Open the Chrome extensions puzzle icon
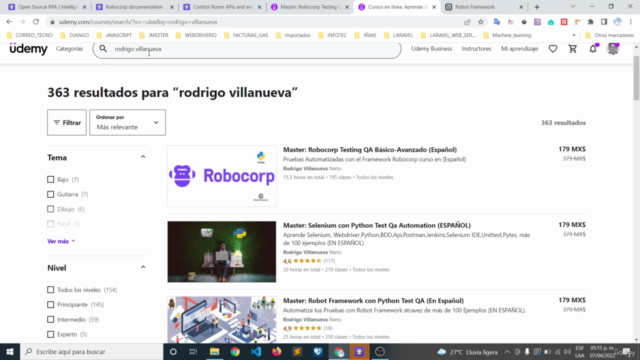The height and width of the screenshot is (360, 640). point(591,22)
